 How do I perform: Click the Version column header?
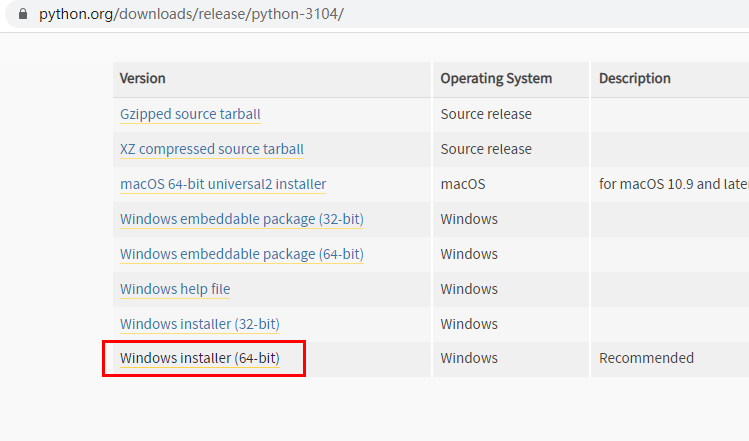143,78
